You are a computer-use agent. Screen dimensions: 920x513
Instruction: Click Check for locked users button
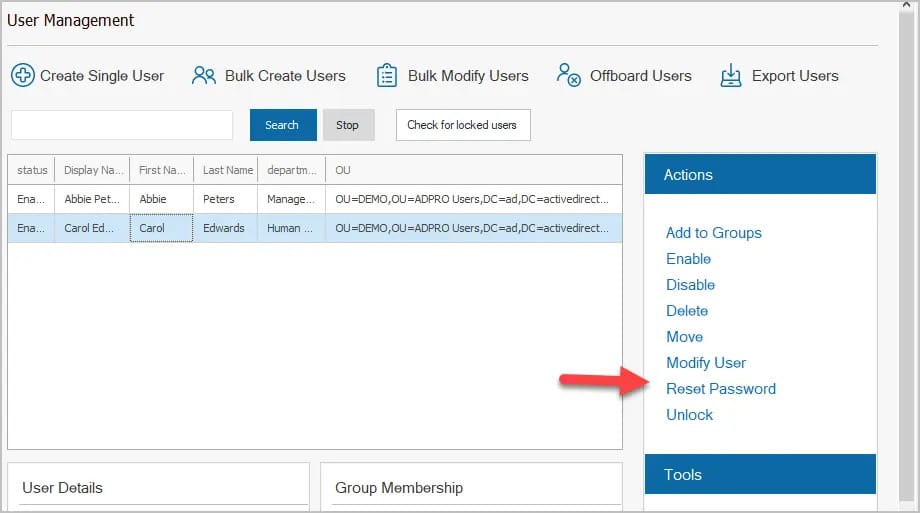[463, 124]
